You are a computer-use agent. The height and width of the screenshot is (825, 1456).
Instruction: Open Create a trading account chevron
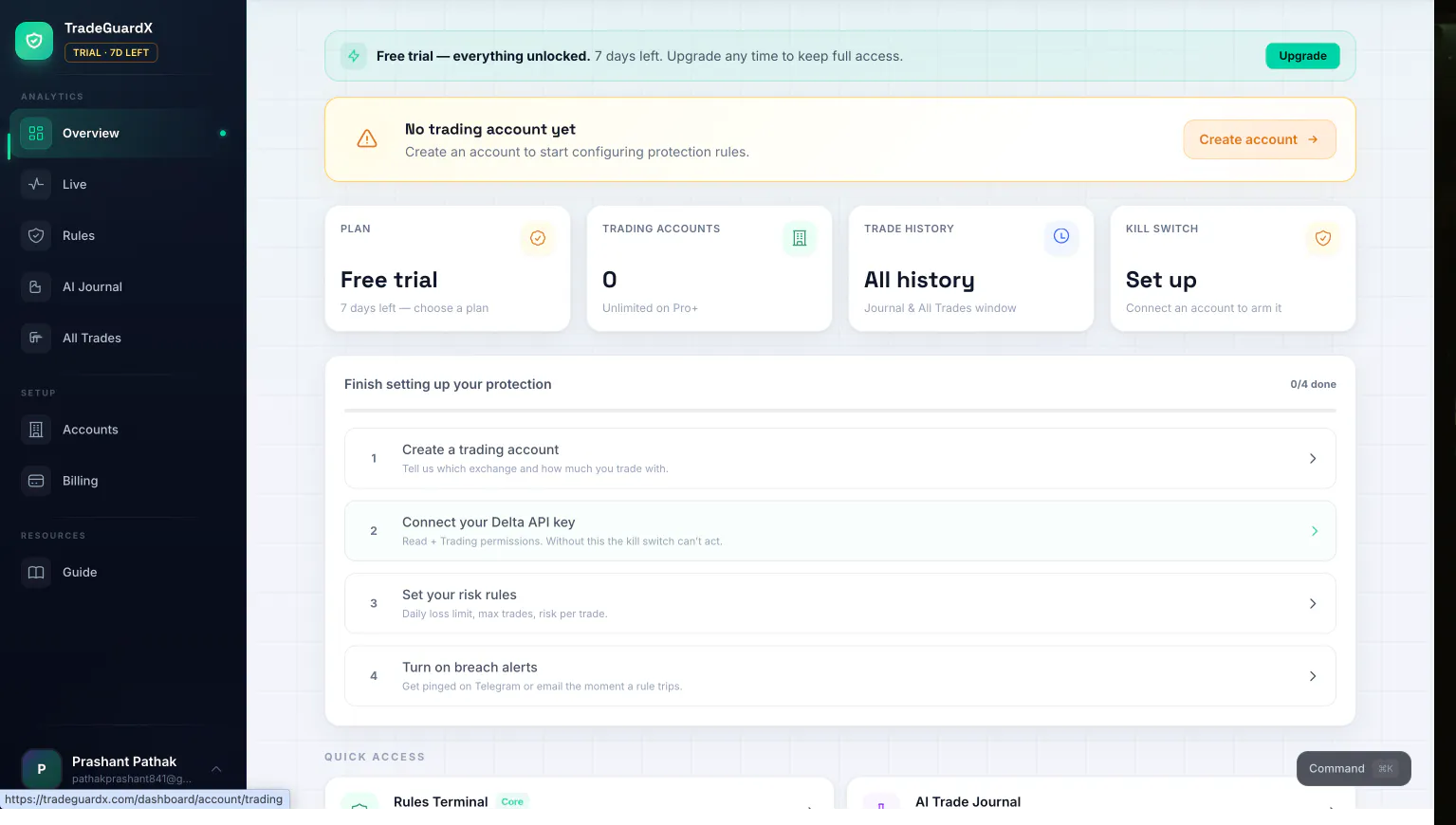click(1313, 459)
